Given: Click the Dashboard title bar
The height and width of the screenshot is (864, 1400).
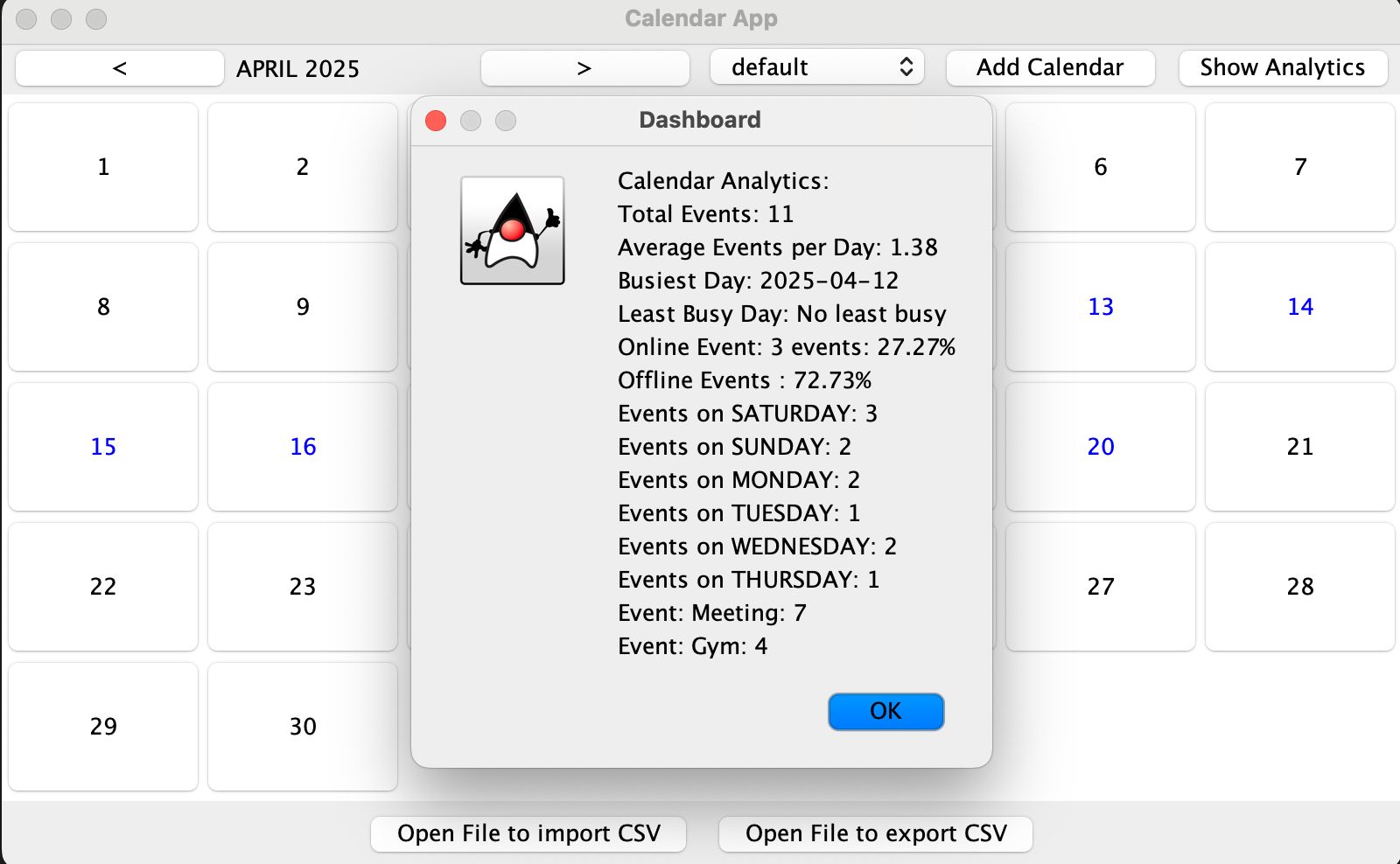Looking at the screenshot, I should tap(699, 120).
